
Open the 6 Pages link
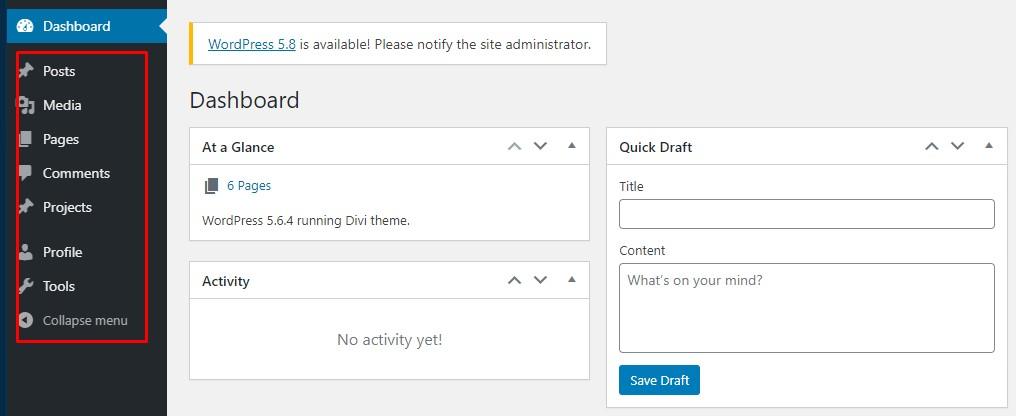pos(249,186)
